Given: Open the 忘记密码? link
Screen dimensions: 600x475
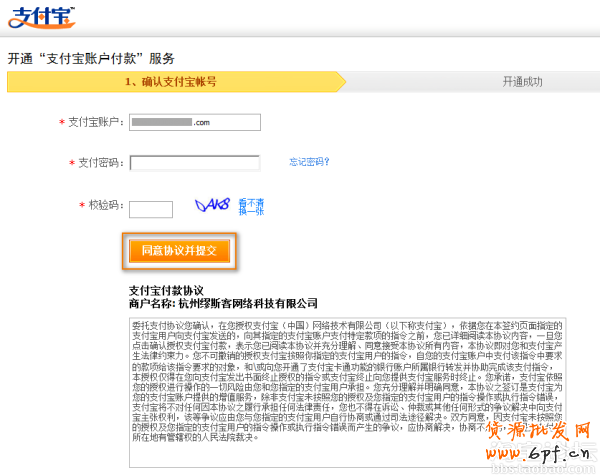Looking at the screenshot, I should click(x=309, y=162).
